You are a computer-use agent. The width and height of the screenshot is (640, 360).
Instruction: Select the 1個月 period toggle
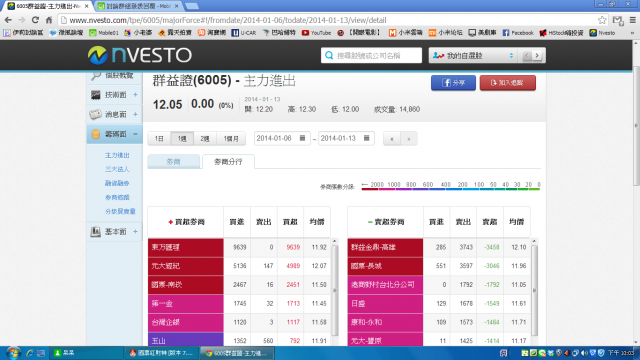(231, 139)
